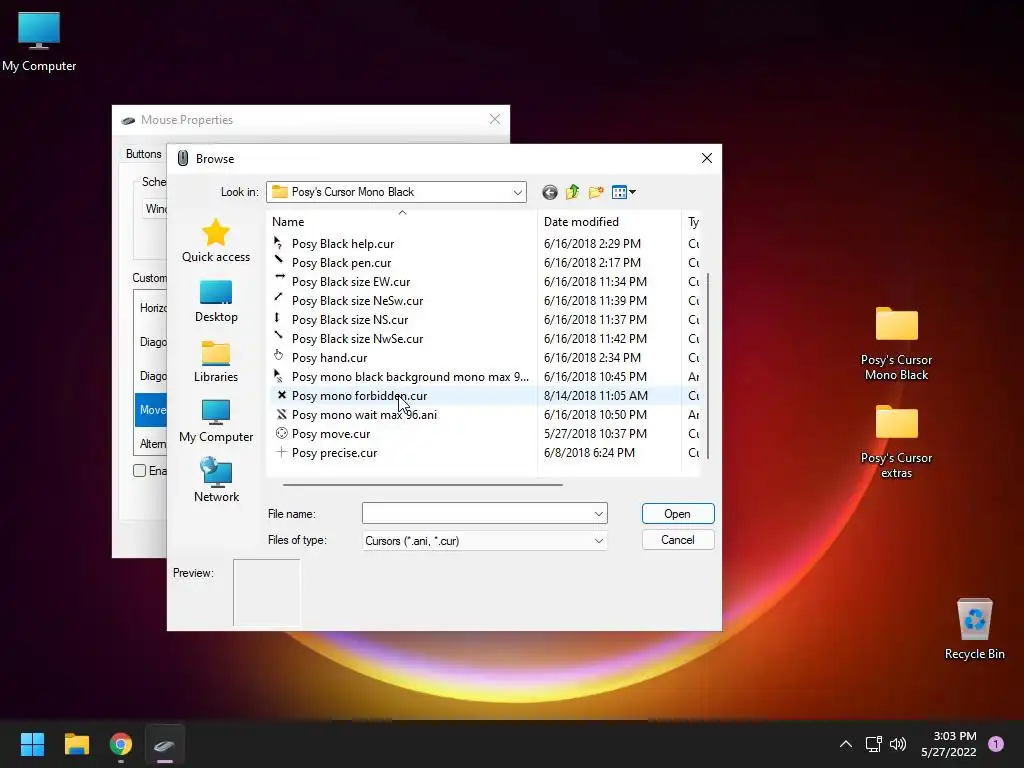The image size is (1024, 768).
Task: Select Network in the places bar
Action: click(x=216, y=480)
